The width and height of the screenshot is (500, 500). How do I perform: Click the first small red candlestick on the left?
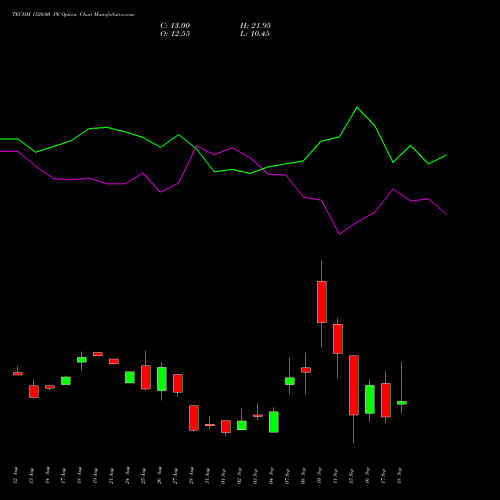[18, 374]
